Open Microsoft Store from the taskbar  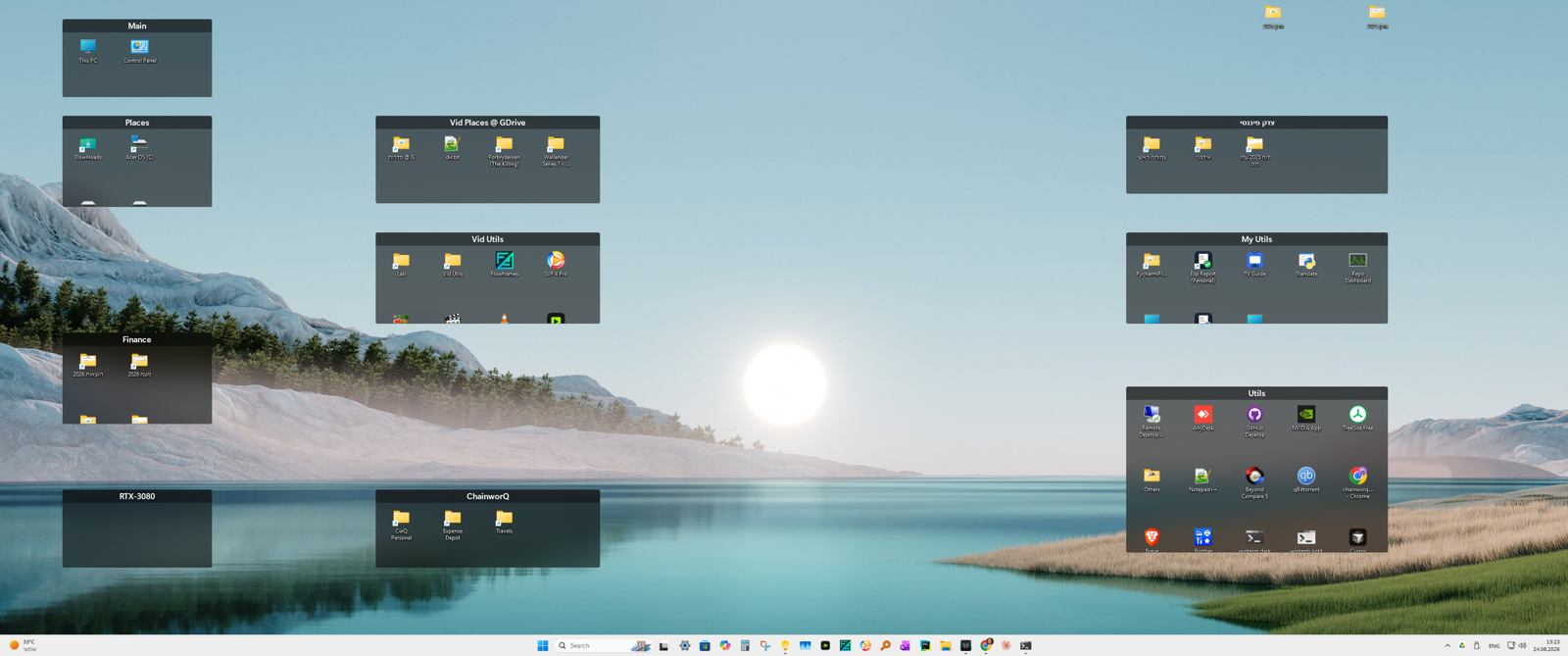[705, 645]
